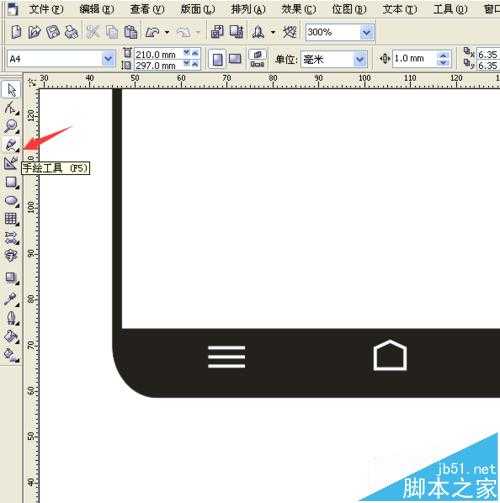Viewport: 500px width, 503px height.
Task: Expand the 300% zoom level dropdown
Action: tap(367, 32)
